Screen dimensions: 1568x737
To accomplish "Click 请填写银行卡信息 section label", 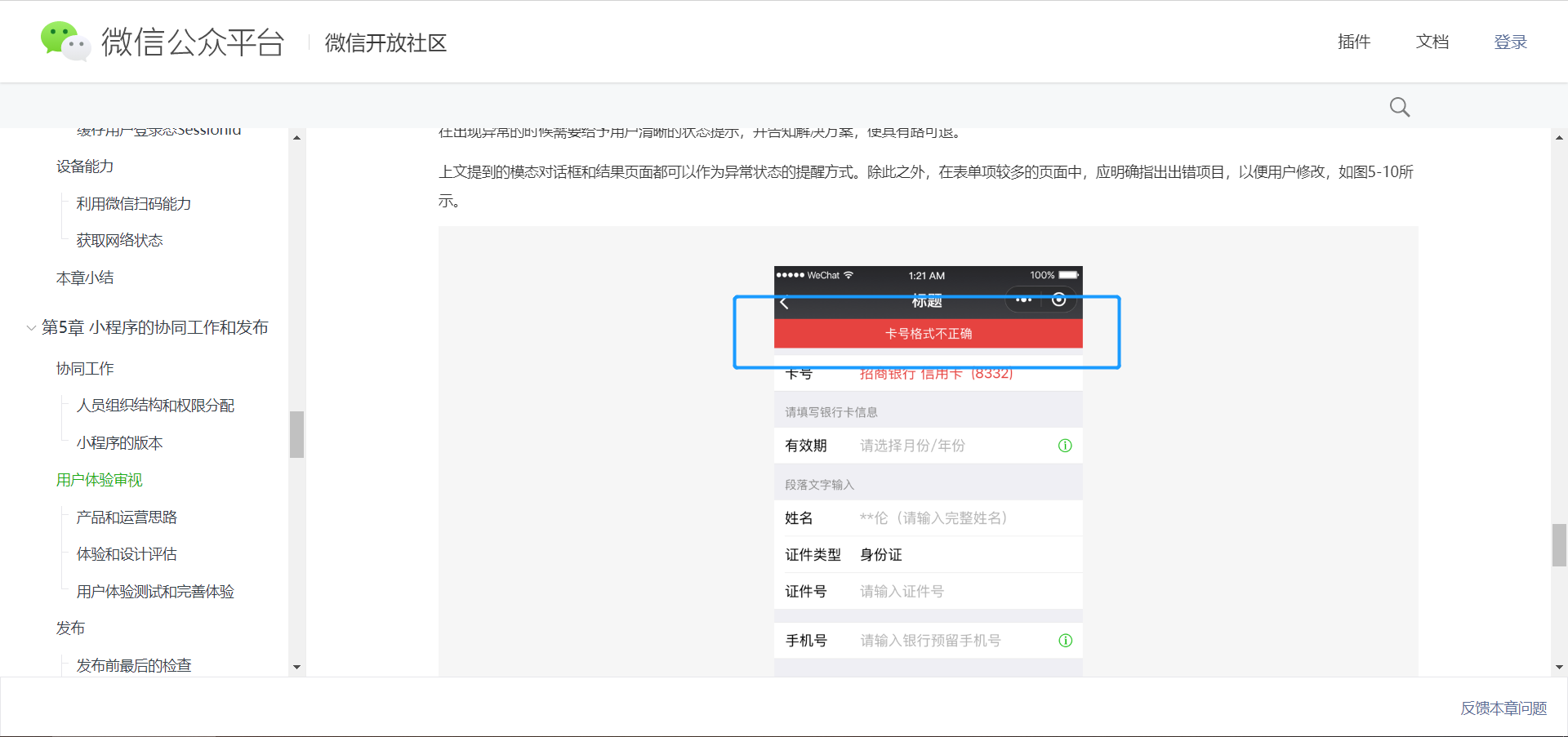I will pos(831,412).
